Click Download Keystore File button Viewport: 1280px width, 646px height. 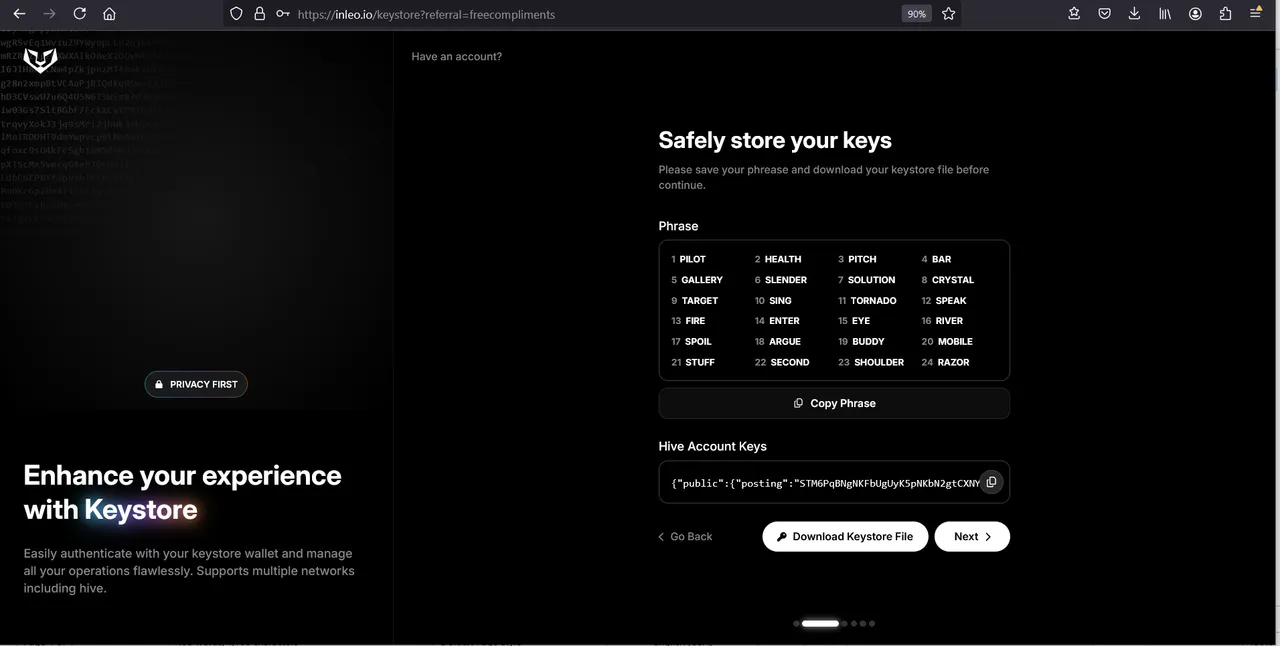[845, 536]
